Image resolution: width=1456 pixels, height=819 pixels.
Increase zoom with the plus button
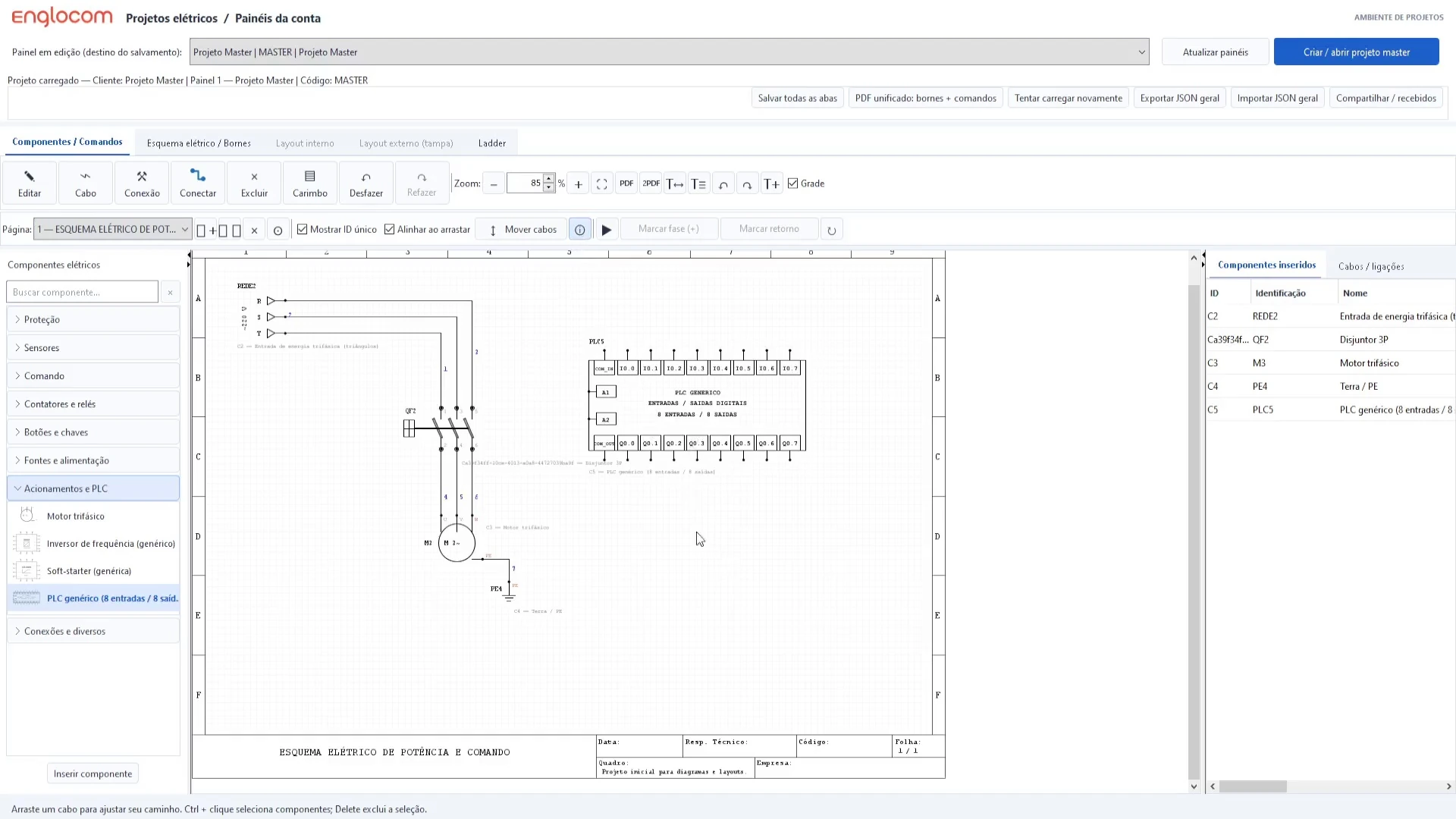tap(579, 184)
